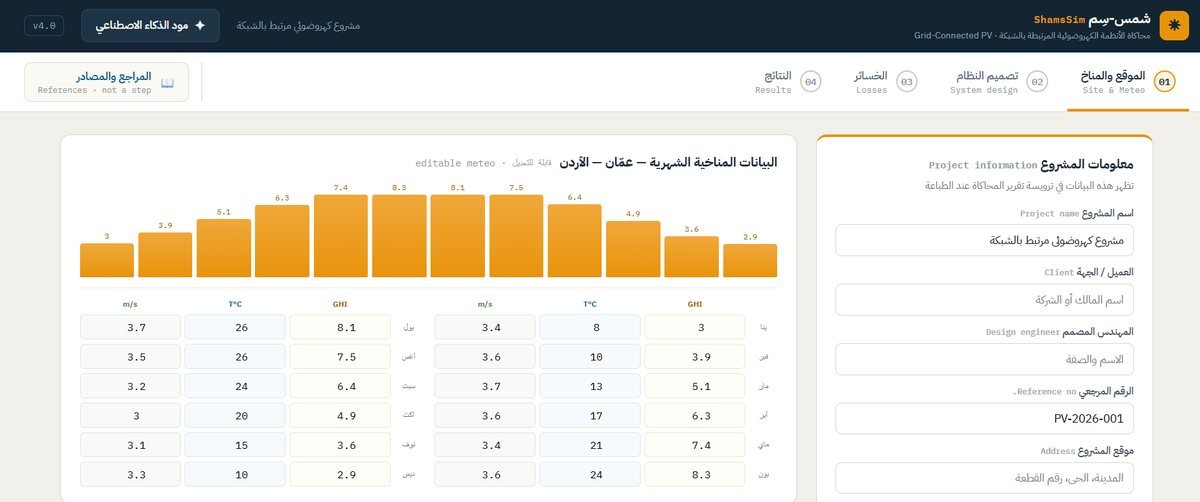Click step circle 04
The image size is (1200, 502).
[x=810, y=82]
